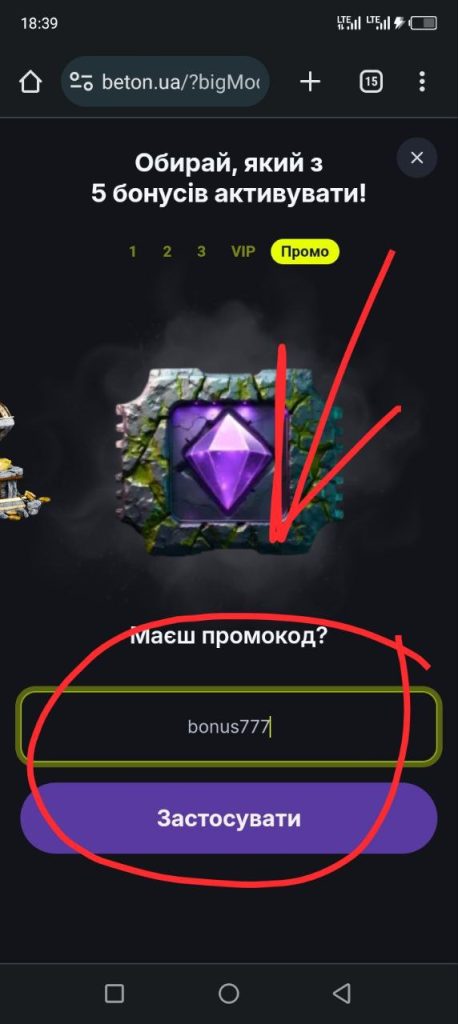Switch to bonus tab 3
Image resolution: width=458 pixels, height=1024 pixels.
pyautogui.click(x=201, y=251)
